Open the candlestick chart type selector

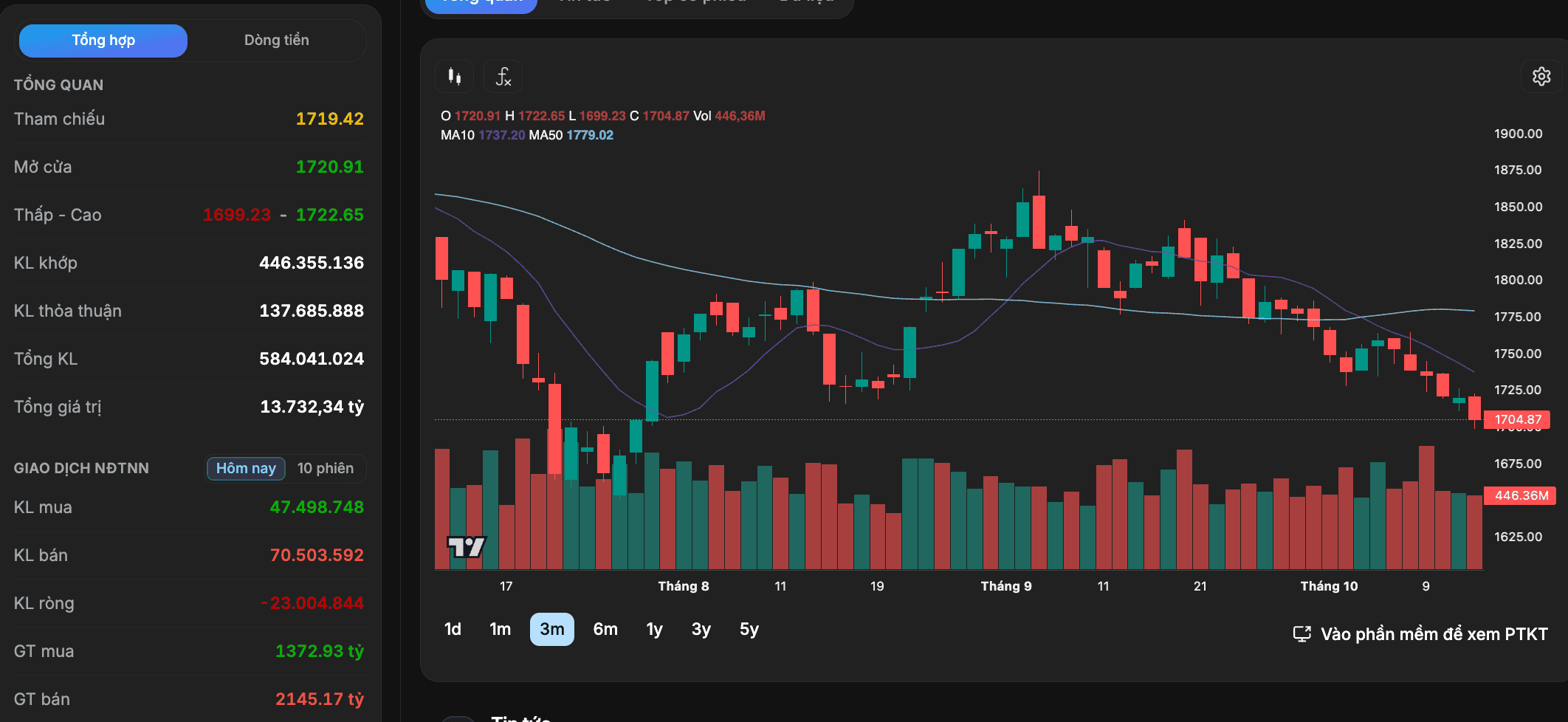455,76
